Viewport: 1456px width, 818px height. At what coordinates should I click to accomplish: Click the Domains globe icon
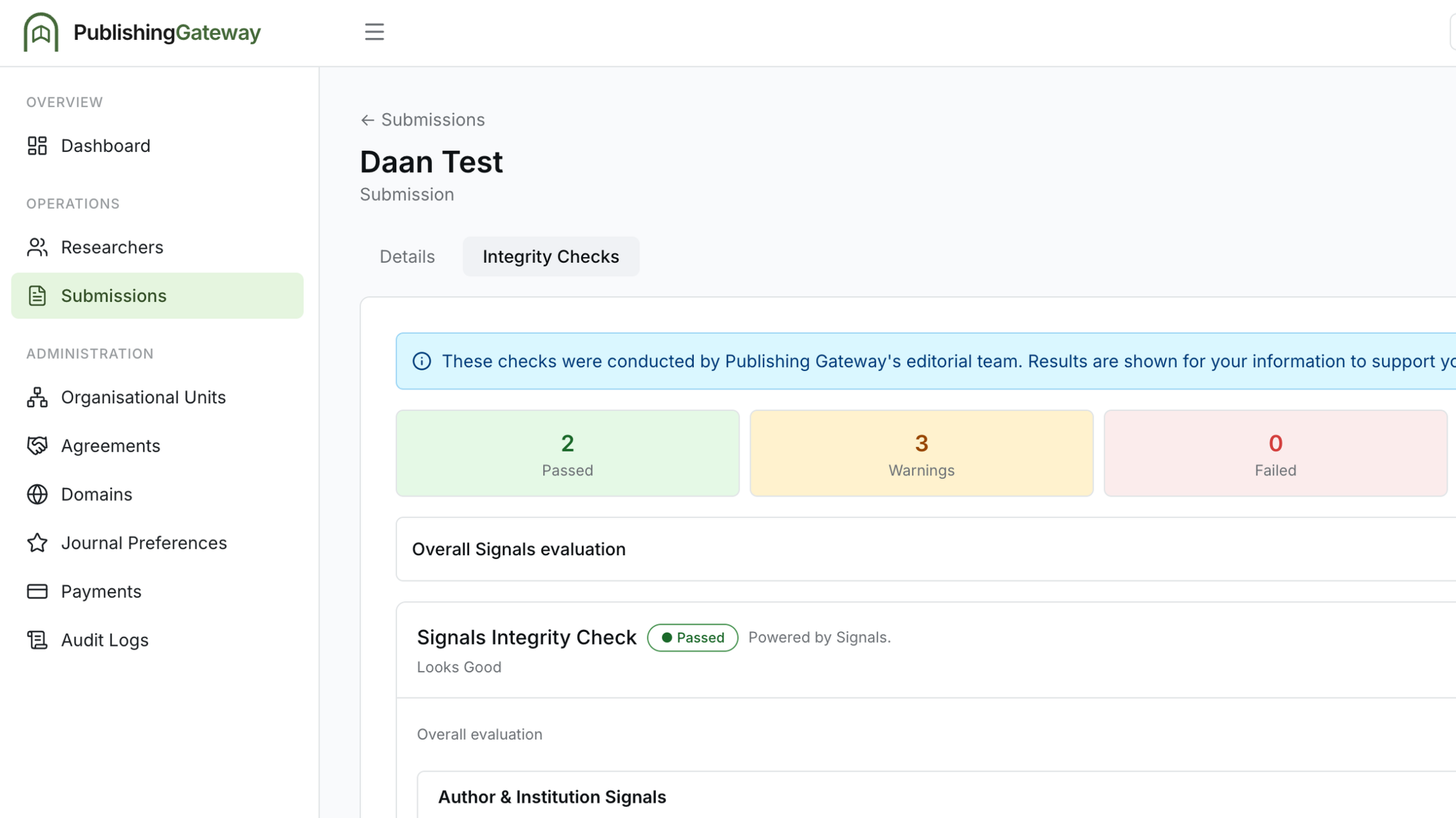point(37,494)
